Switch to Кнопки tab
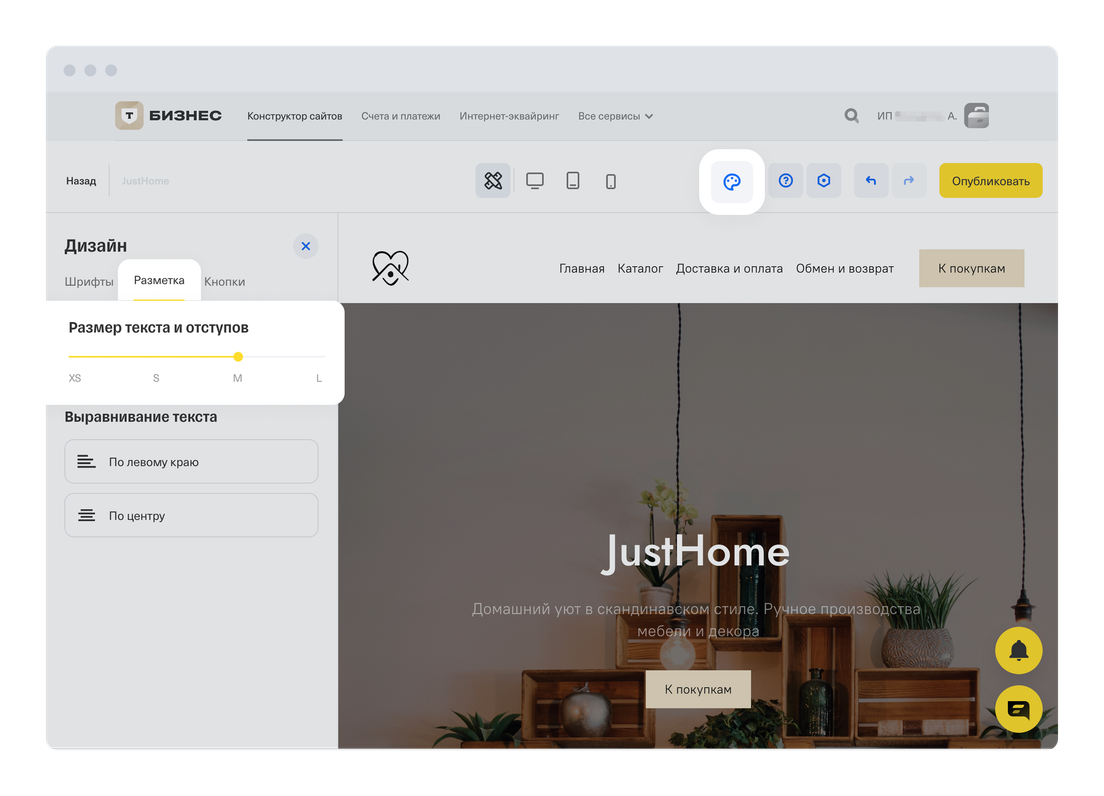 point(225,282)
